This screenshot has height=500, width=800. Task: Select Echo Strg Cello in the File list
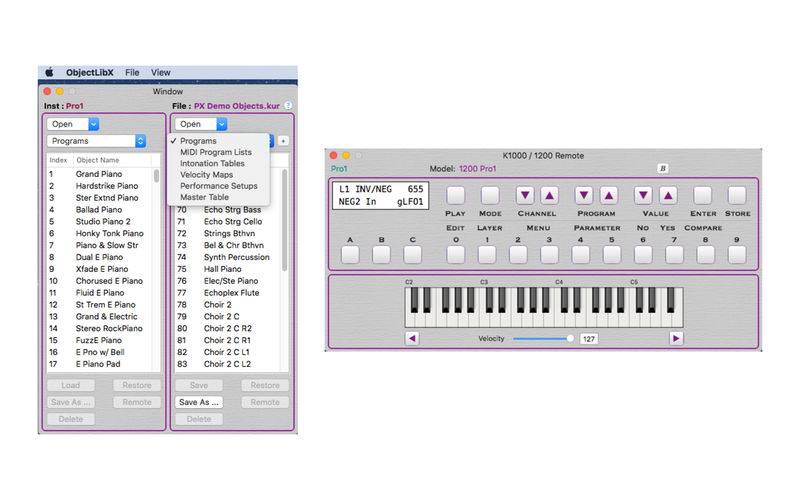pos(228,221)
